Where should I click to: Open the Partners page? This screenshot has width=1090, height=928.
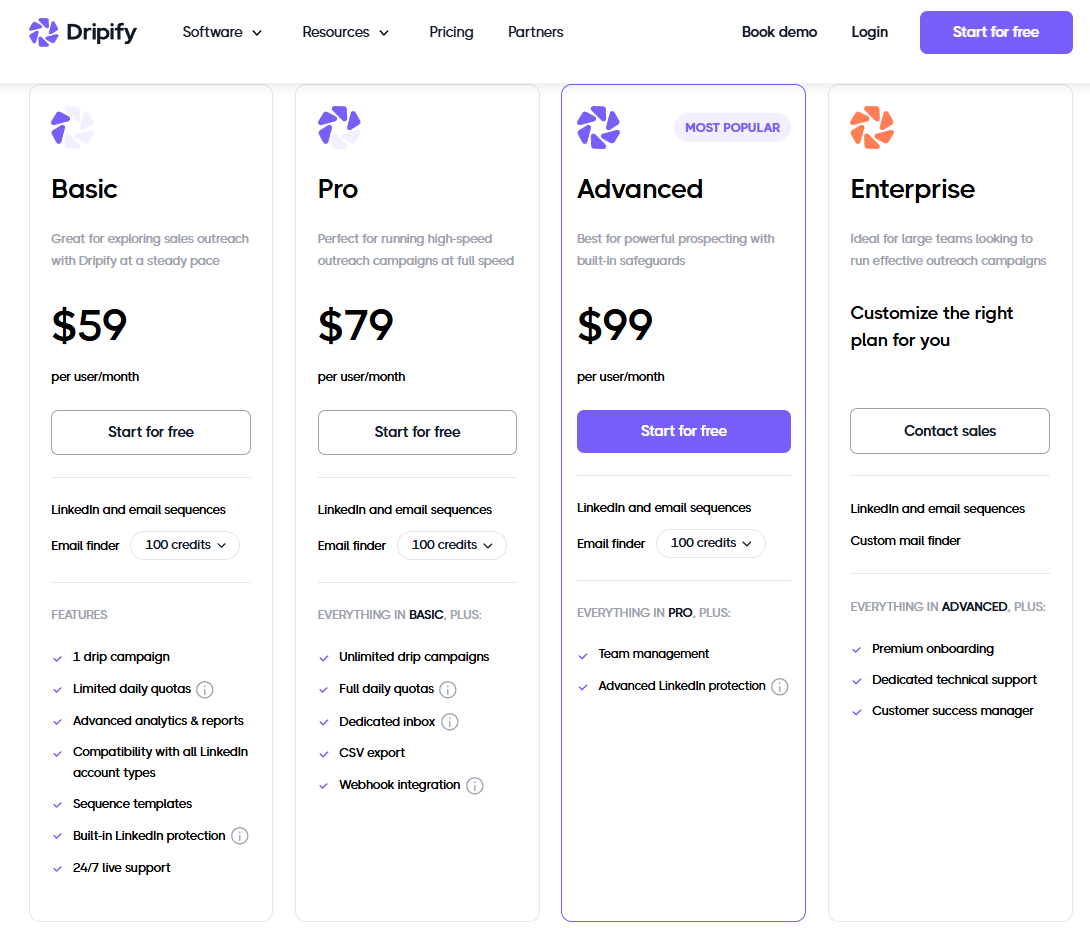tap(535, 32)
